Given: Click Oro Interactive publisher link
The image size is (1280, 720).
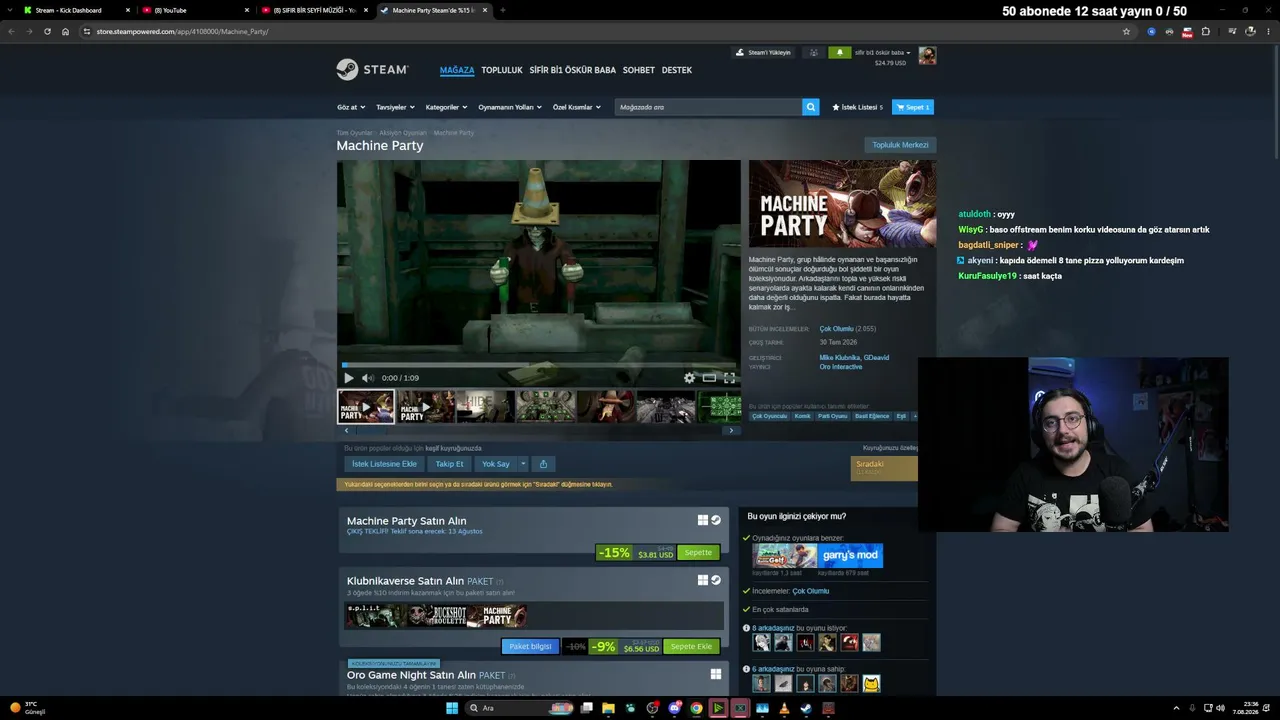Looking at the screenshot, I should coord(841,367).
